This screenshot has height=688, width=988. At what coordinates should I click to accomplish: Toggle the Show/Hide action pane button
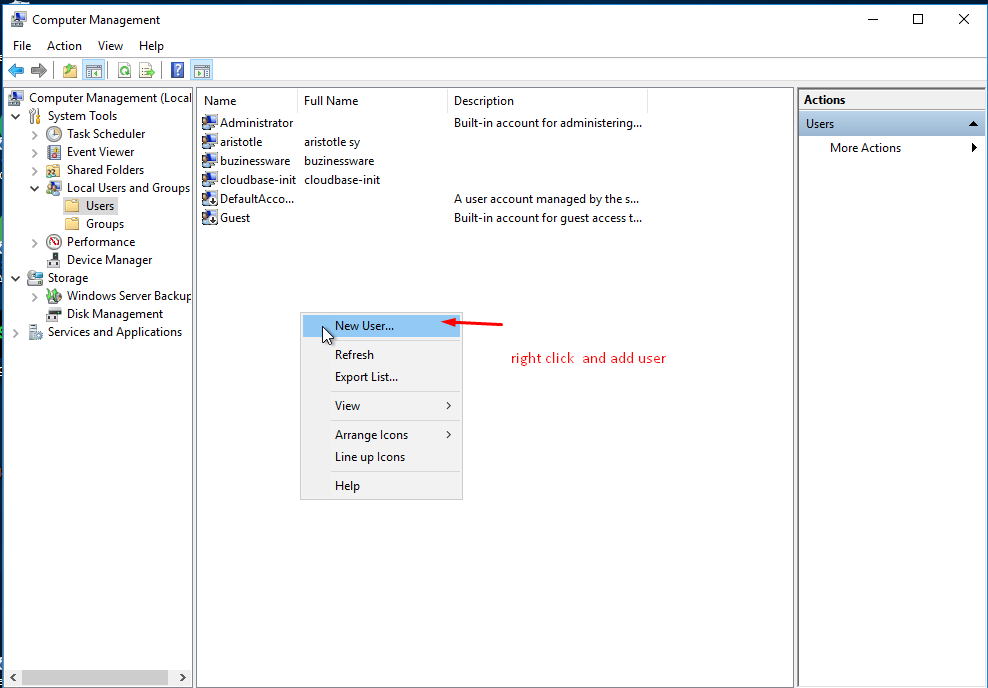tap(201, 70)
